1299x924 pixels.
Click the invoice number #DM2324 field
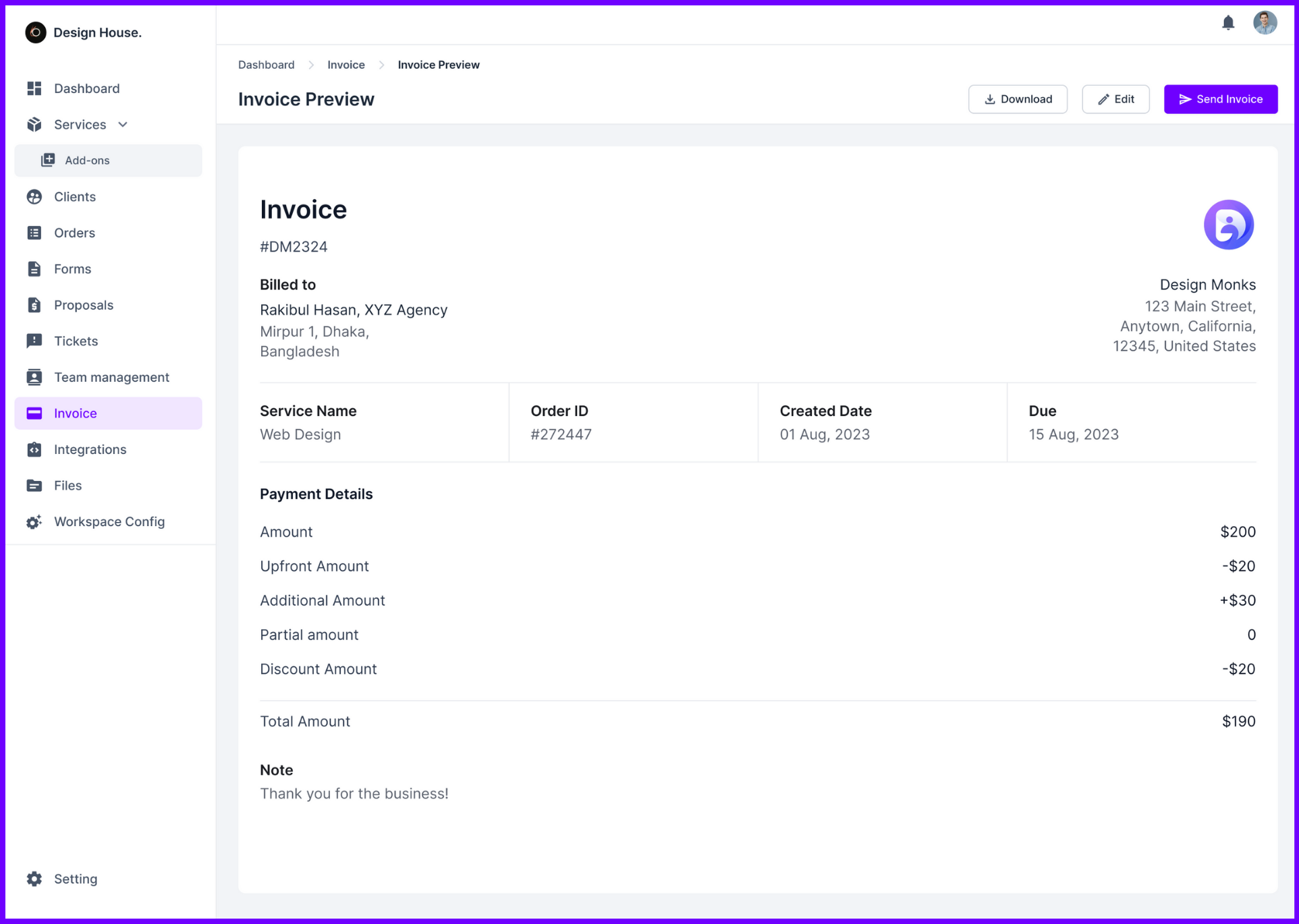pos(293,245)
